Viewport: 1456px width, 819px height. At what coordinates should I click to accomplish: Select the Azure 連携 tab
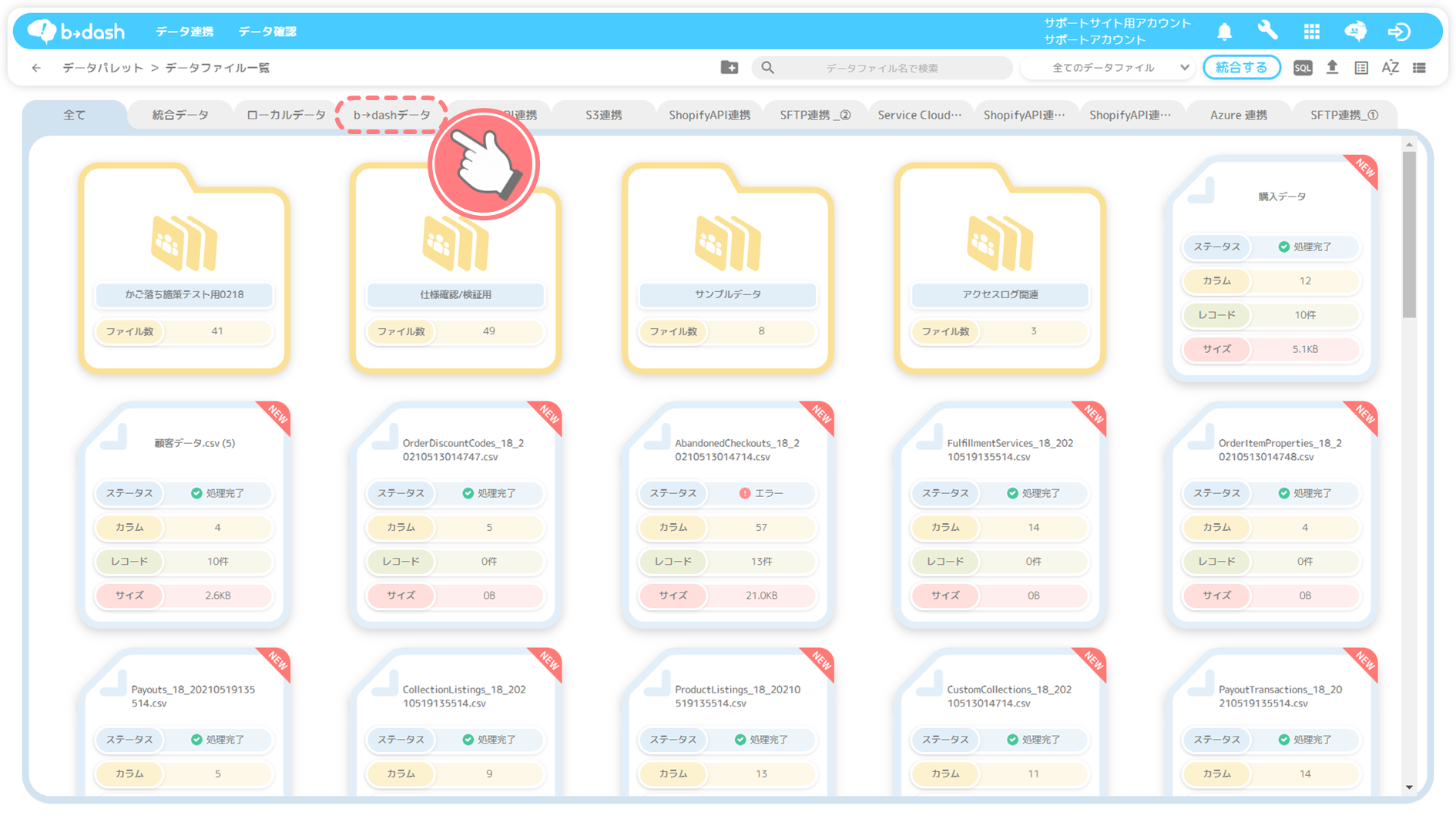[1238, 115]
